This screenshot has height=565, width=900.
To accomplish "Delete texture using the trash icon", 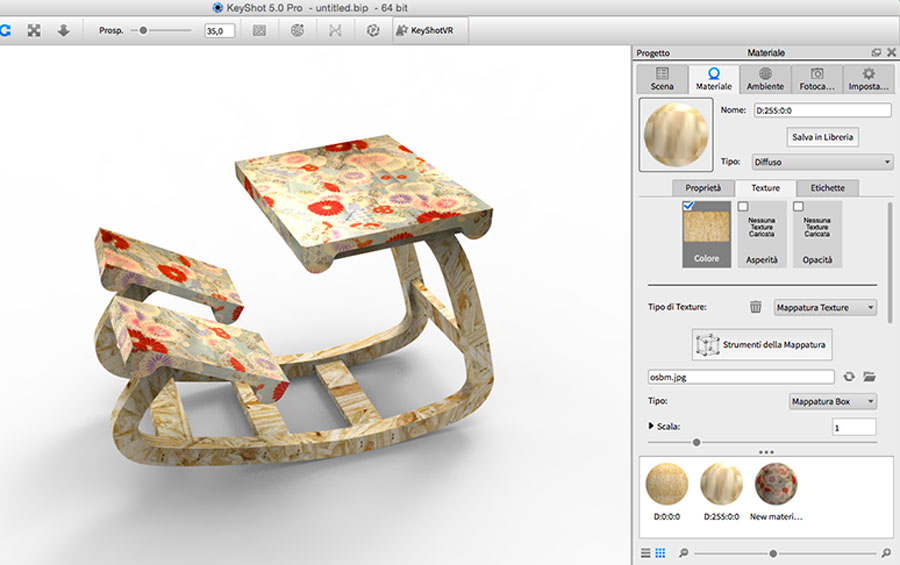I will pyautogui.click(x=755, y=307).
